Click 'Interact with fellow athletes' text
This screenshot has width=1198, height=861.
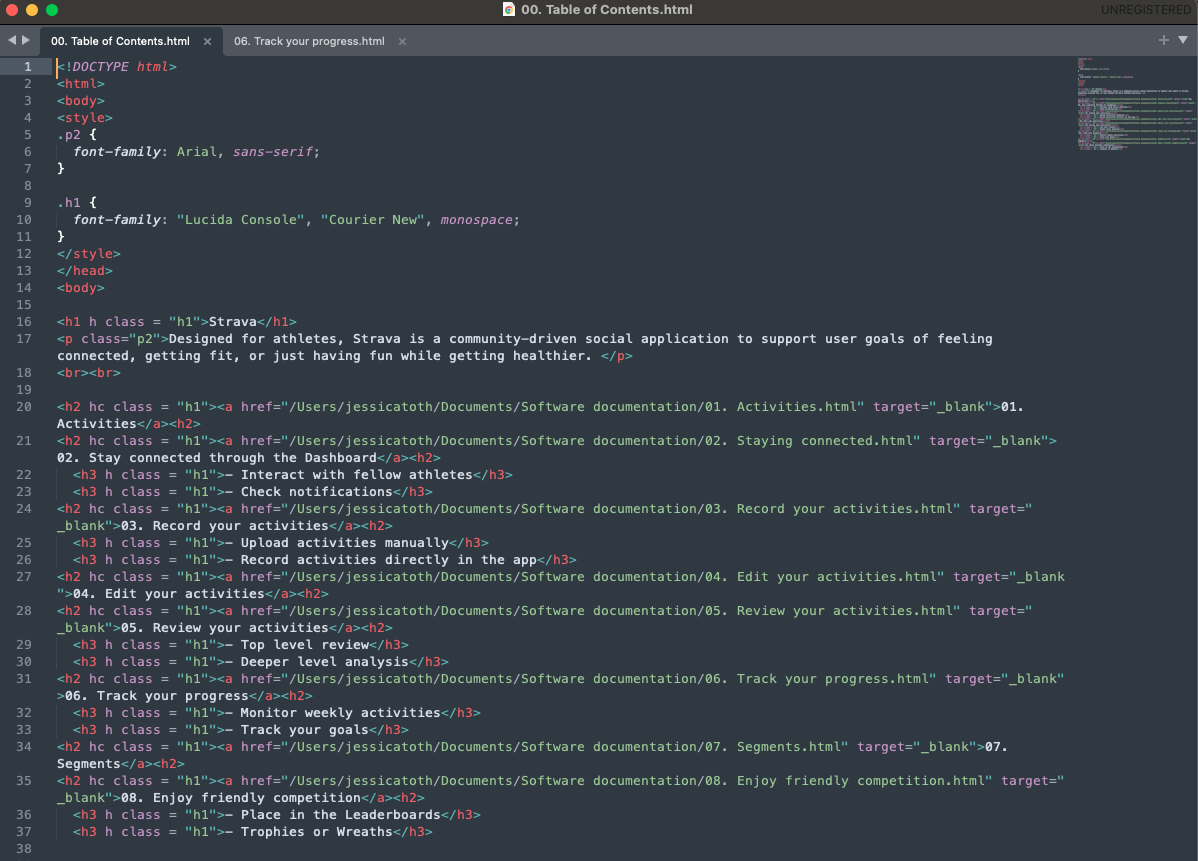(x=357, y=474)
